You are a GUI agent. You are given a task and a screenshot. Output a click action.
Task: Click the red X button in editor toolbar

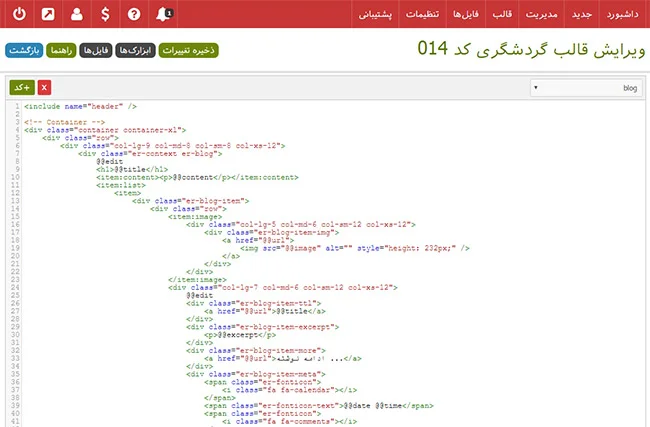click(44, 88)
